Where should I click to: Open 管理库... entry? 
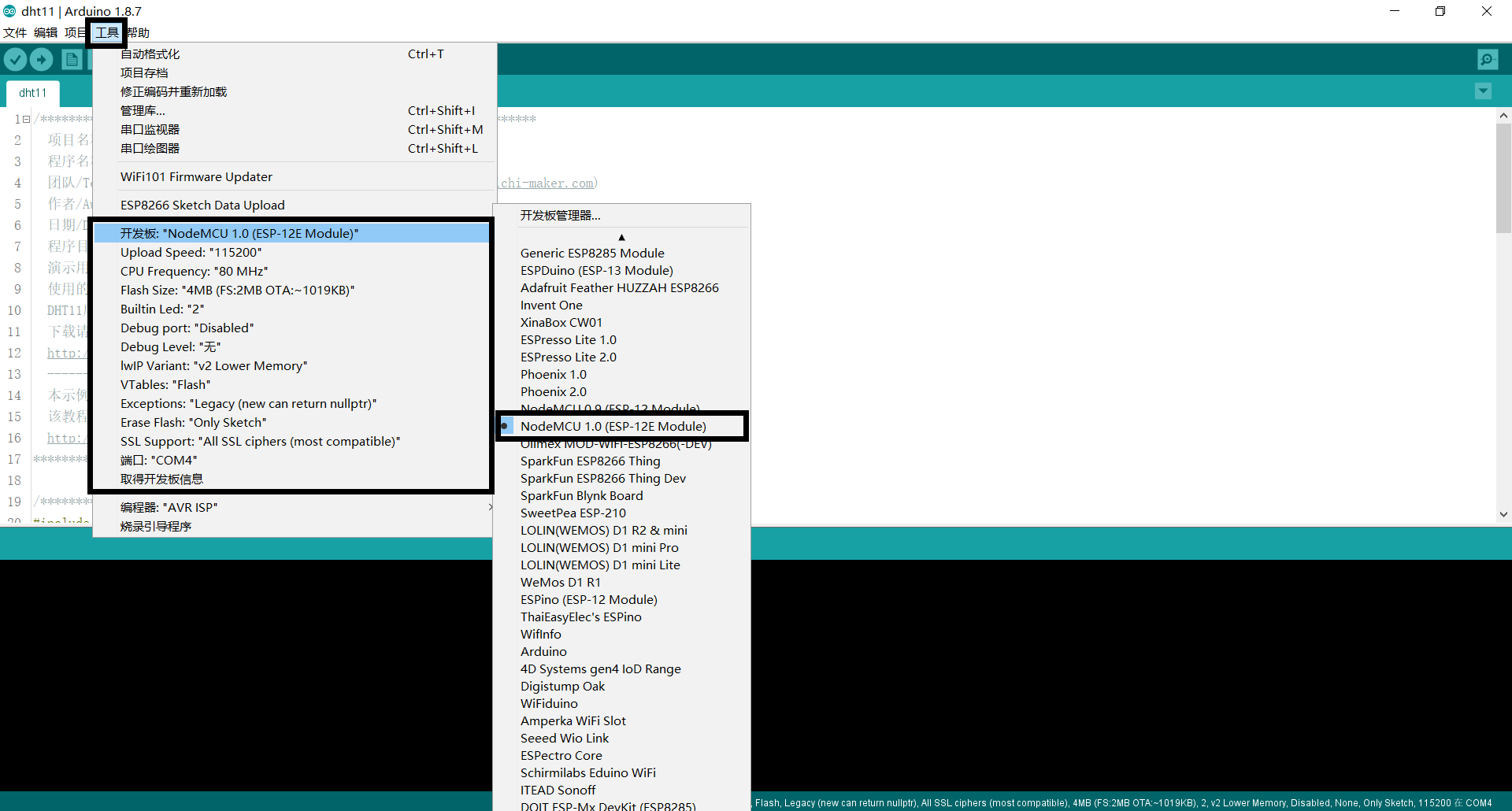point(293,111)
